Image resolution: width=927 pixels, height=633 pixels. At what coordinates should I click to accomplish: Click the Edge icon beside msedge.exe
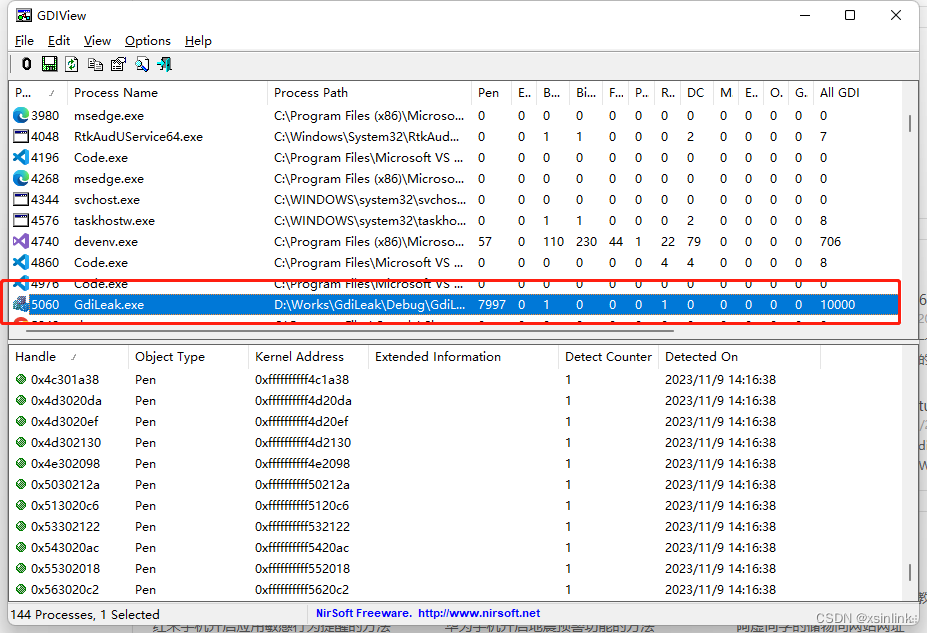pos(20,115)
